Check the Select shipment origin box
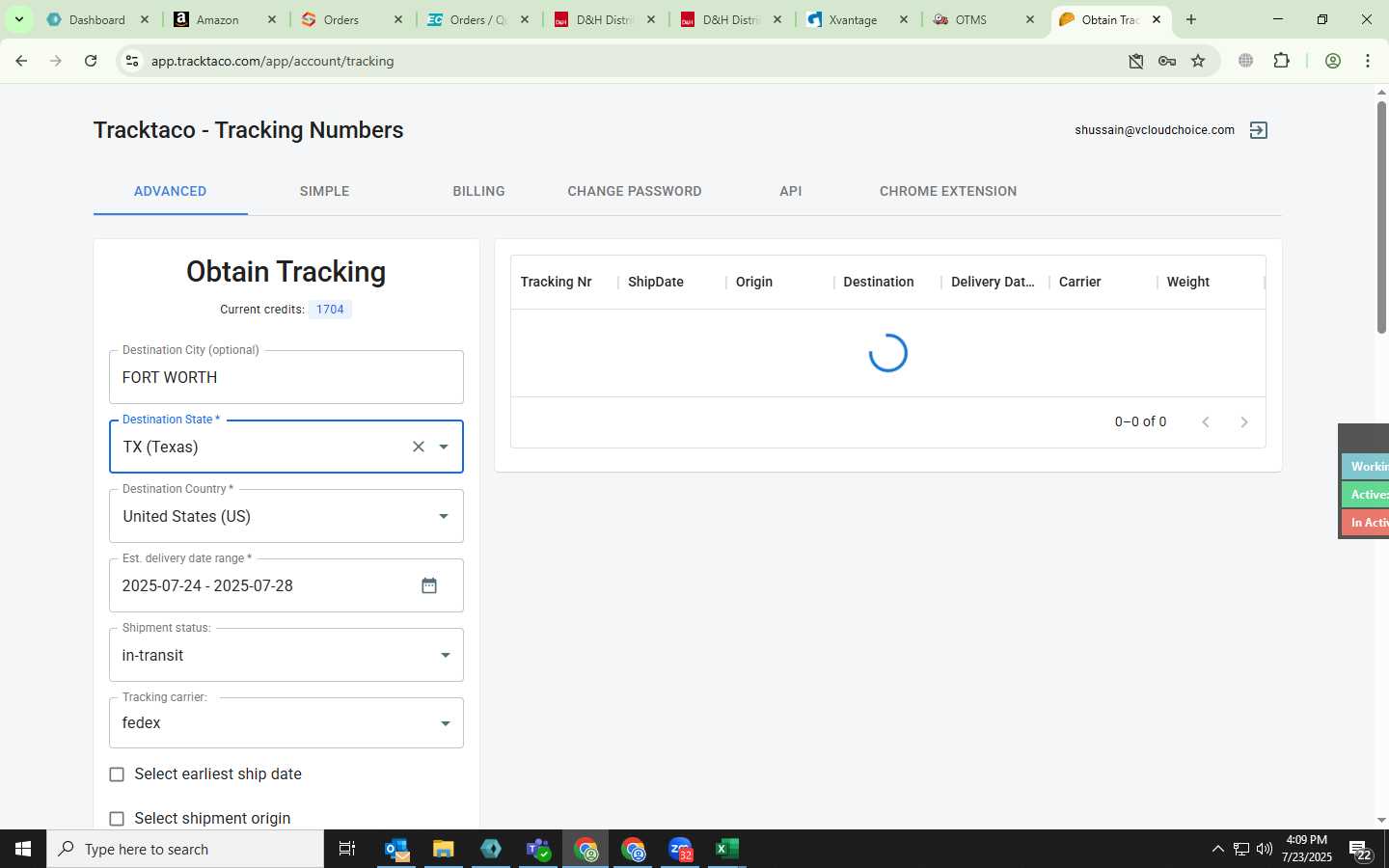 [x=117, y=819]
